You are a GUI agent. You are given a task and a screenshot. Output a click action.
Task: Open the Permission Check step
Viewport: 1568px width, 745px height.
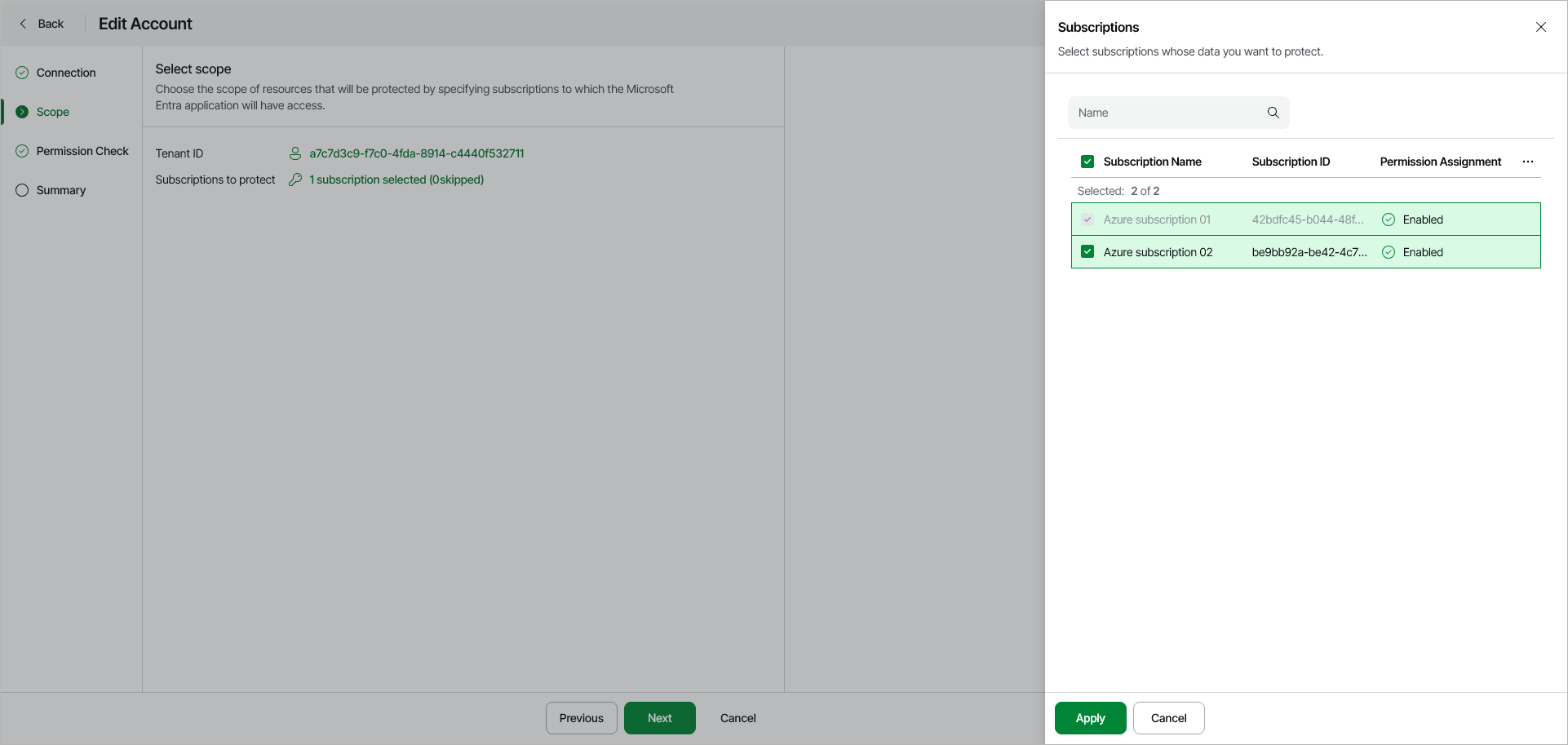82,151
